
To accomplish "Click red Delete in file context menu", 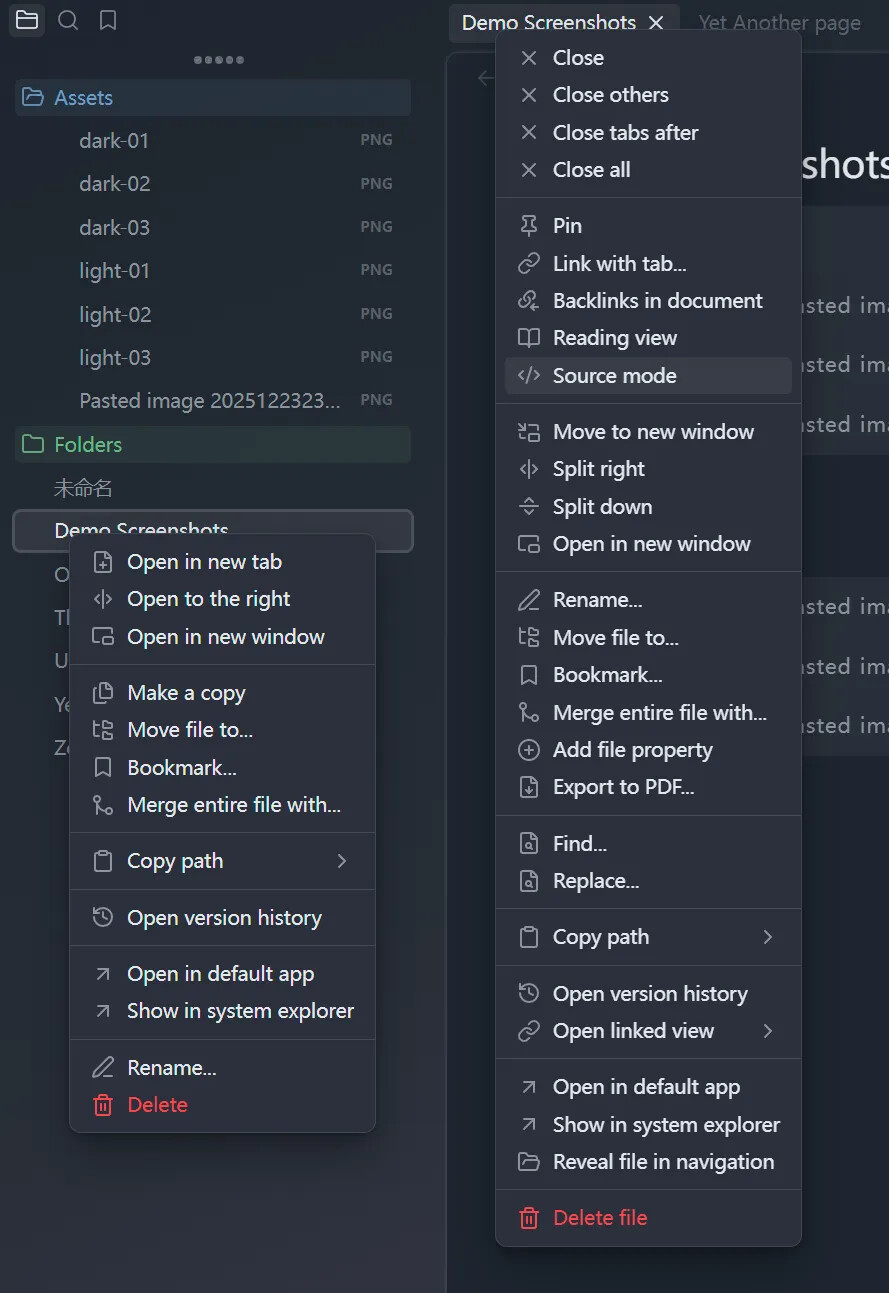I will pos(157,1105).
